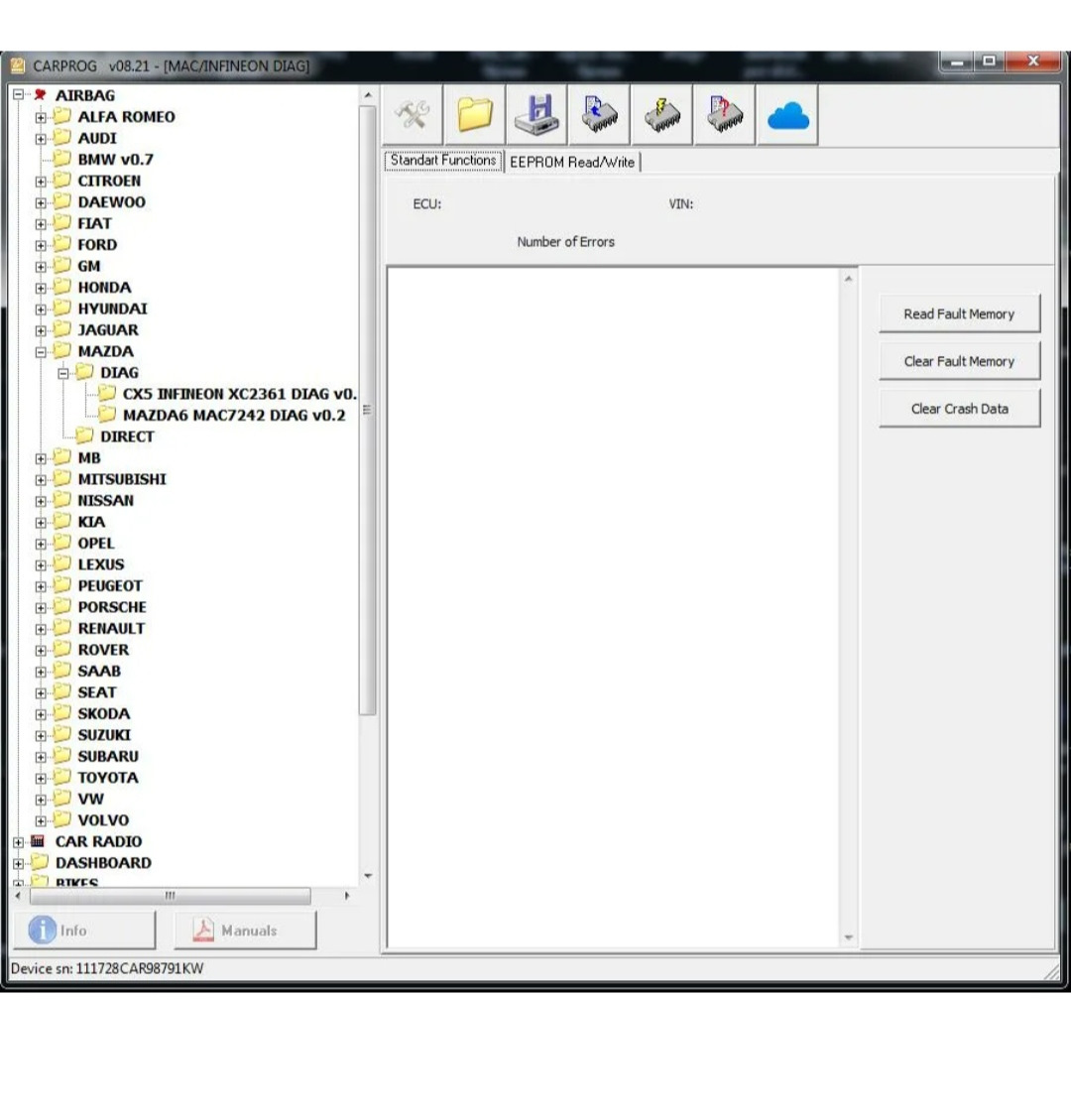
Task: Click the Number of Errors label
Action: [565, 242]
